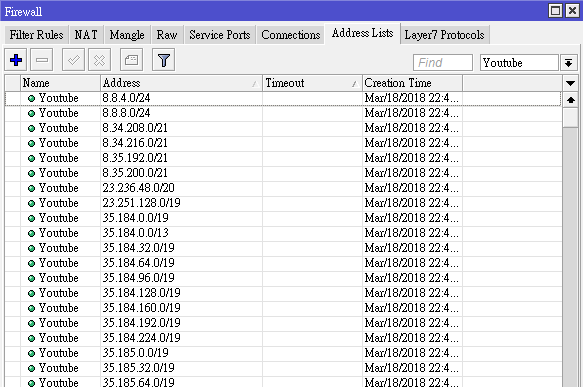Click the scroll up arrow of the list
The width and height of the screenshot is (583, 387).
pyautogui.click(x=570, y=100)
